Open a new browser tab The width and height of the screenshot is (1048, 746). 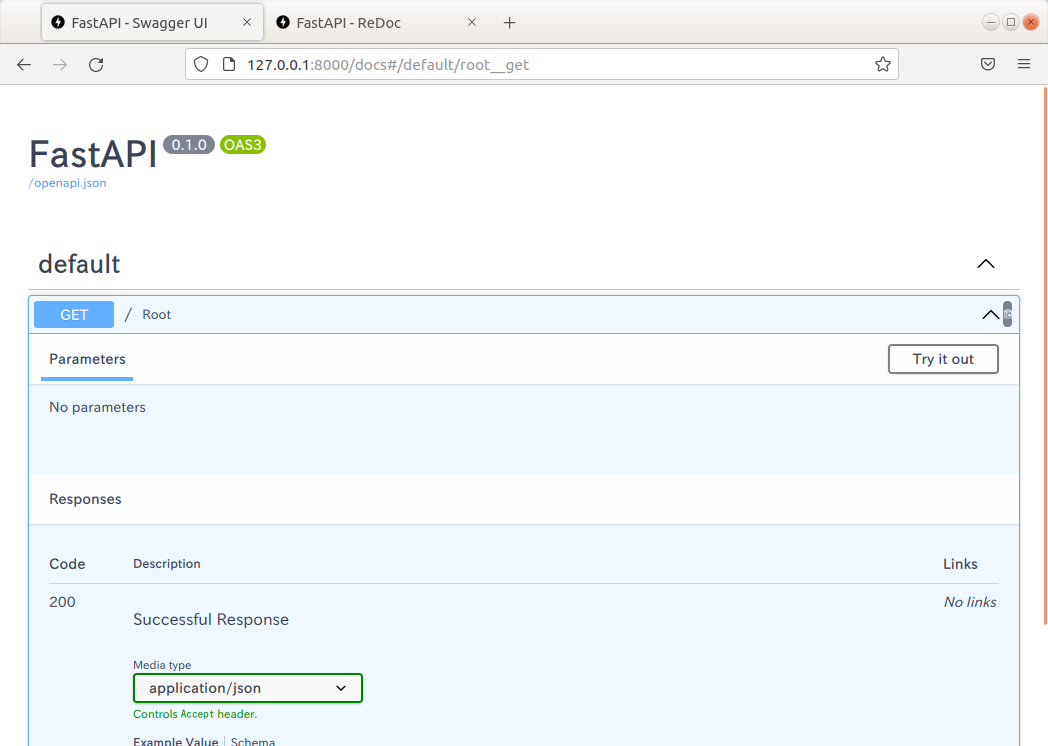509,22
